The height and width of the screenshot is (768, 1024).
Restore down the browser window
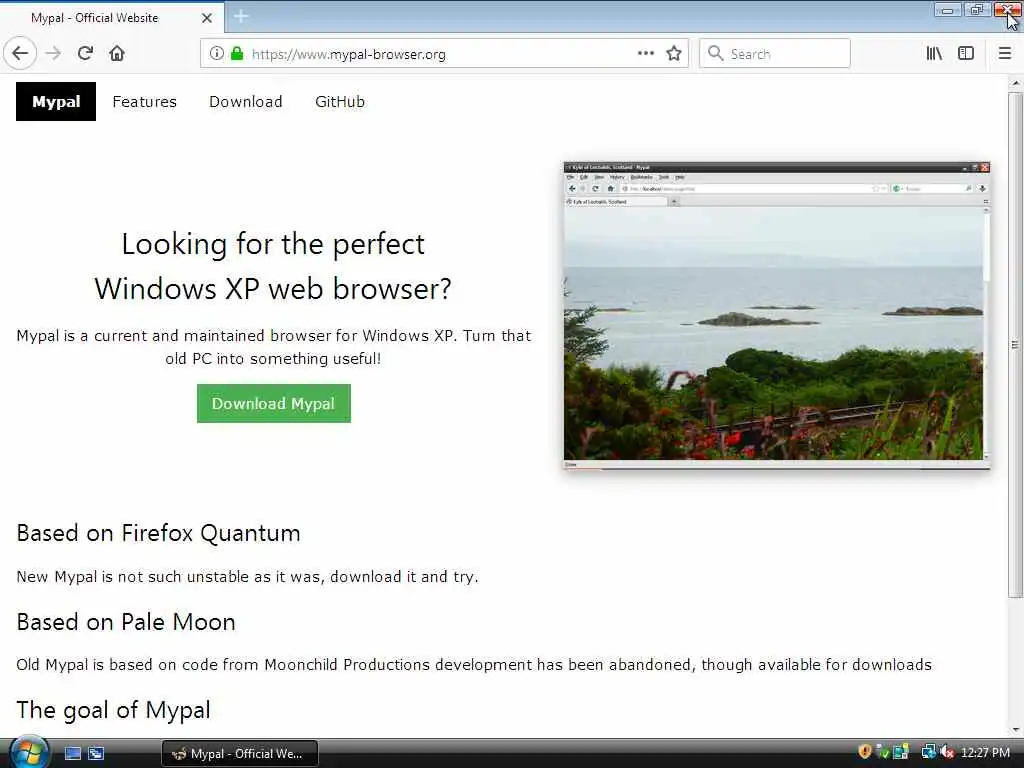tap(977, 10)
